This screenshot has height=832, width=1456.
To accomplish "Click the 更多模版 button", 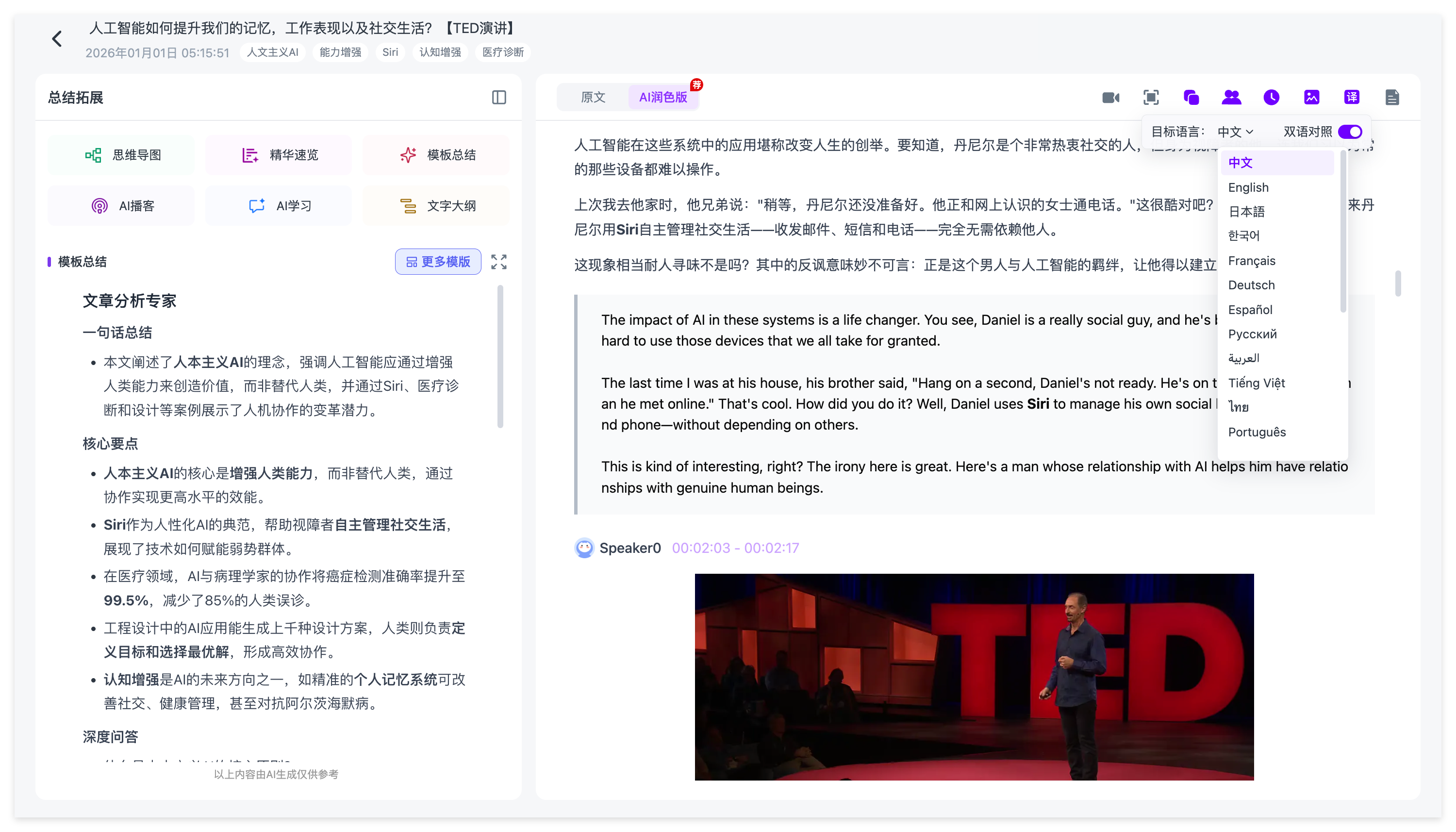I will coord(438,262).
